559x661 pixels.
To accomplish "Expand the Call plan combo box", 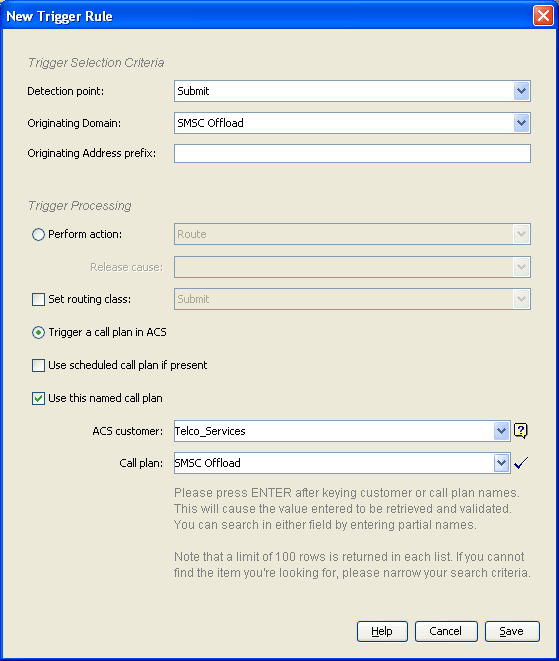I will click(x=501, y=463).
